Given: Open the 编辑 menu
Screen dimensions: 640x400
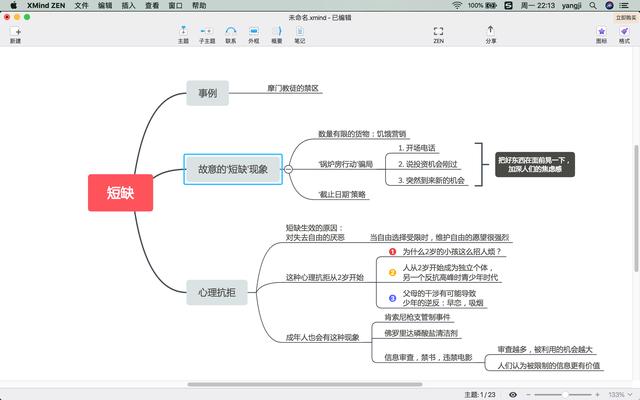Looking at the screenshot, I should [x=105, y=5].
